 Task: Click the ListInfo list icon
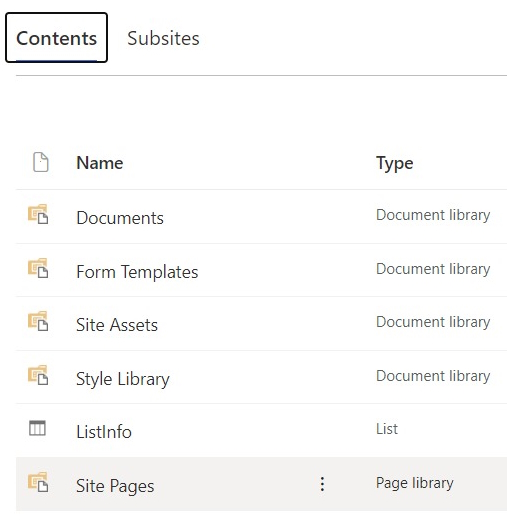pyautogui.click(x=37, y=428)
